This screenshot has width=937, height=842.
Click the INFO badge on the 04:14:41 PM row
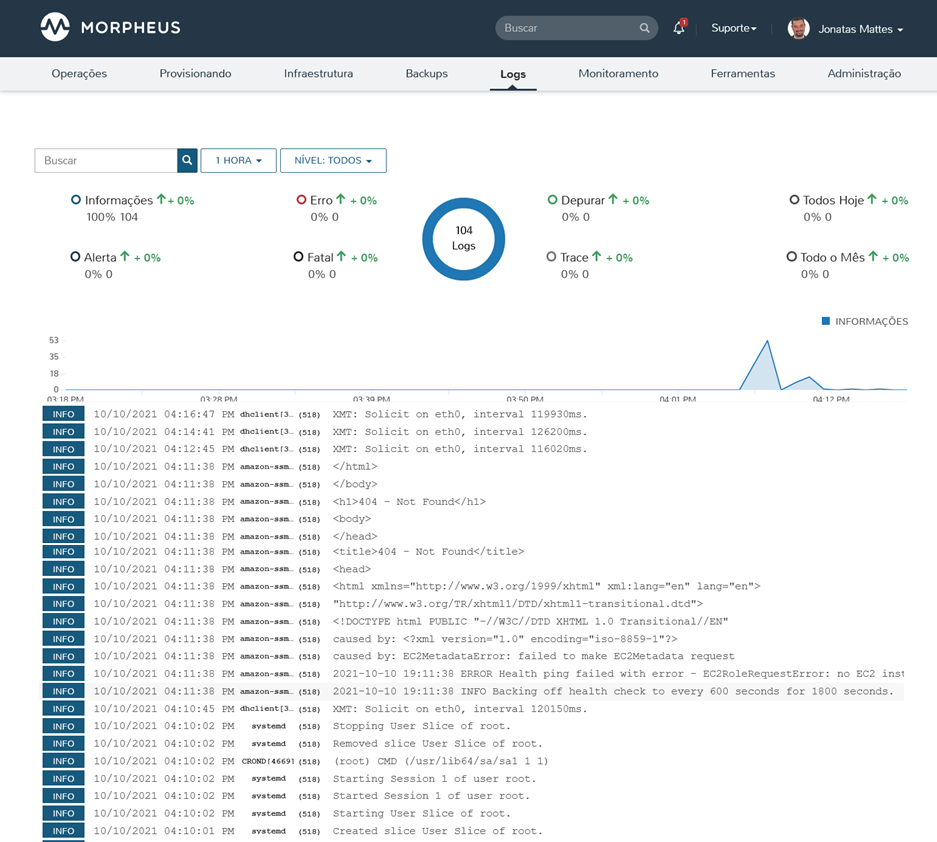point(63,431)
